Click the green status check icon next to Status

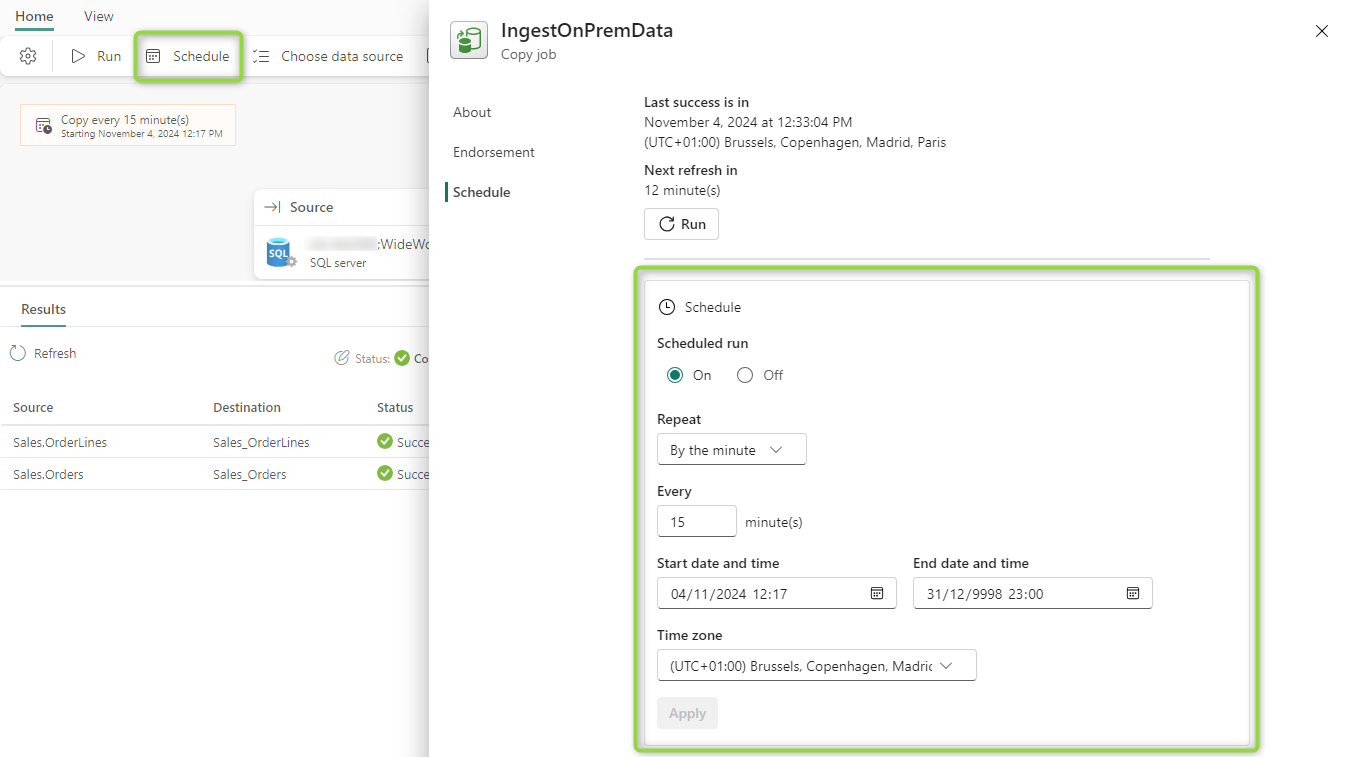(x=402, y=358)
